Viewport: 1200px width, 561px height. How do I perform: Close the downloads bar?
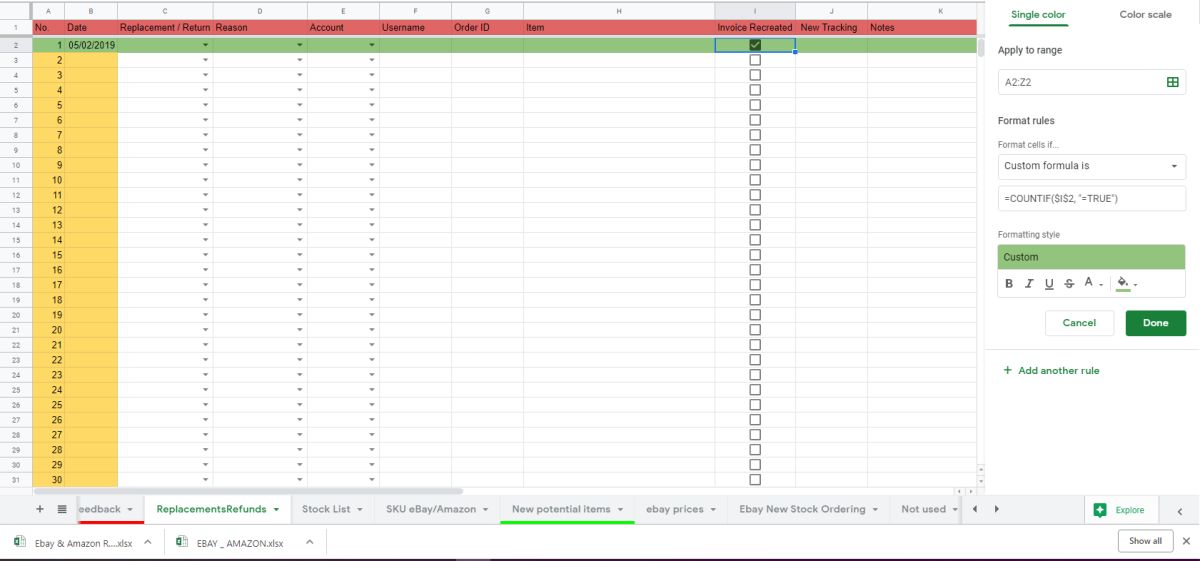(x=1186, y=541)
